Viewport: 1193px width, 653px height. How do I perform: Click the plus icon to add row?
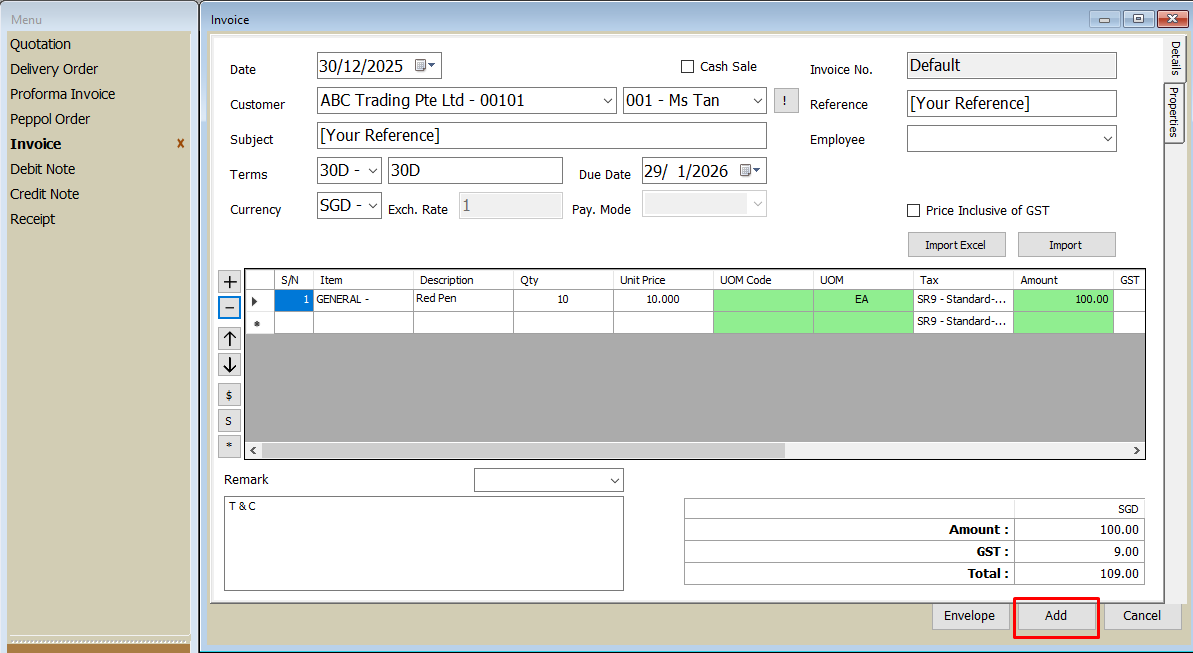click(229, 282)
